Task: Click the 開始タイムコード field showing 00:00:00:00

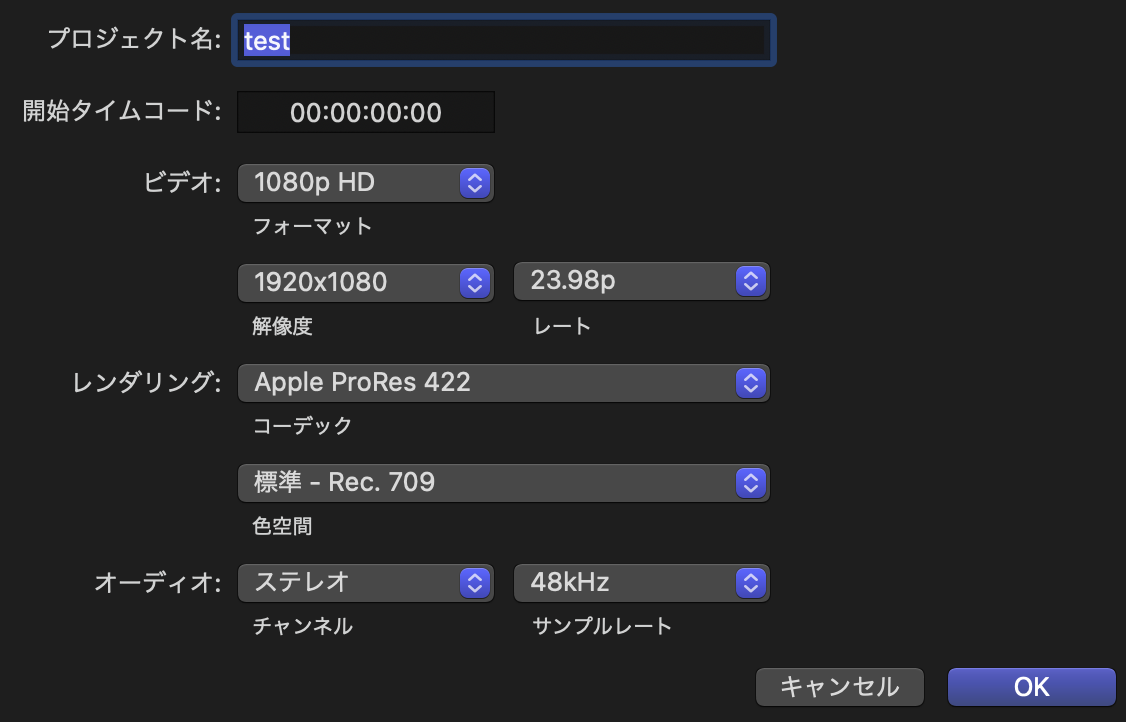Action: (366, 113)
